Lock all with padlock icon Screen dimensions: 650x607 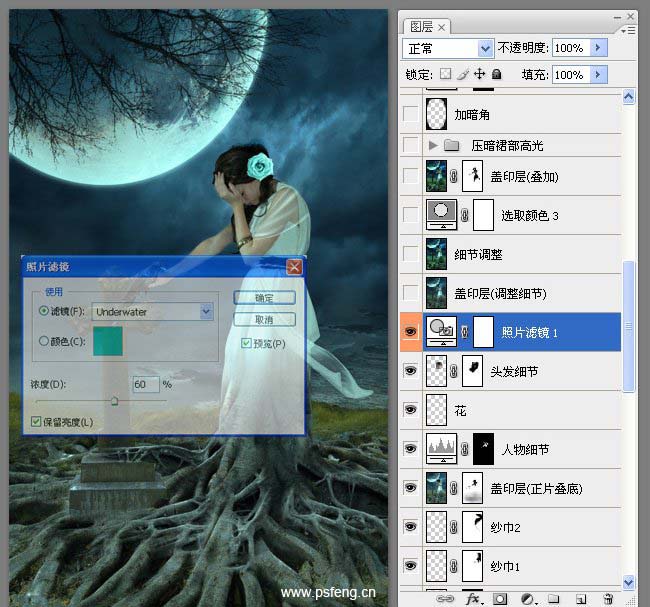point(497,74)
